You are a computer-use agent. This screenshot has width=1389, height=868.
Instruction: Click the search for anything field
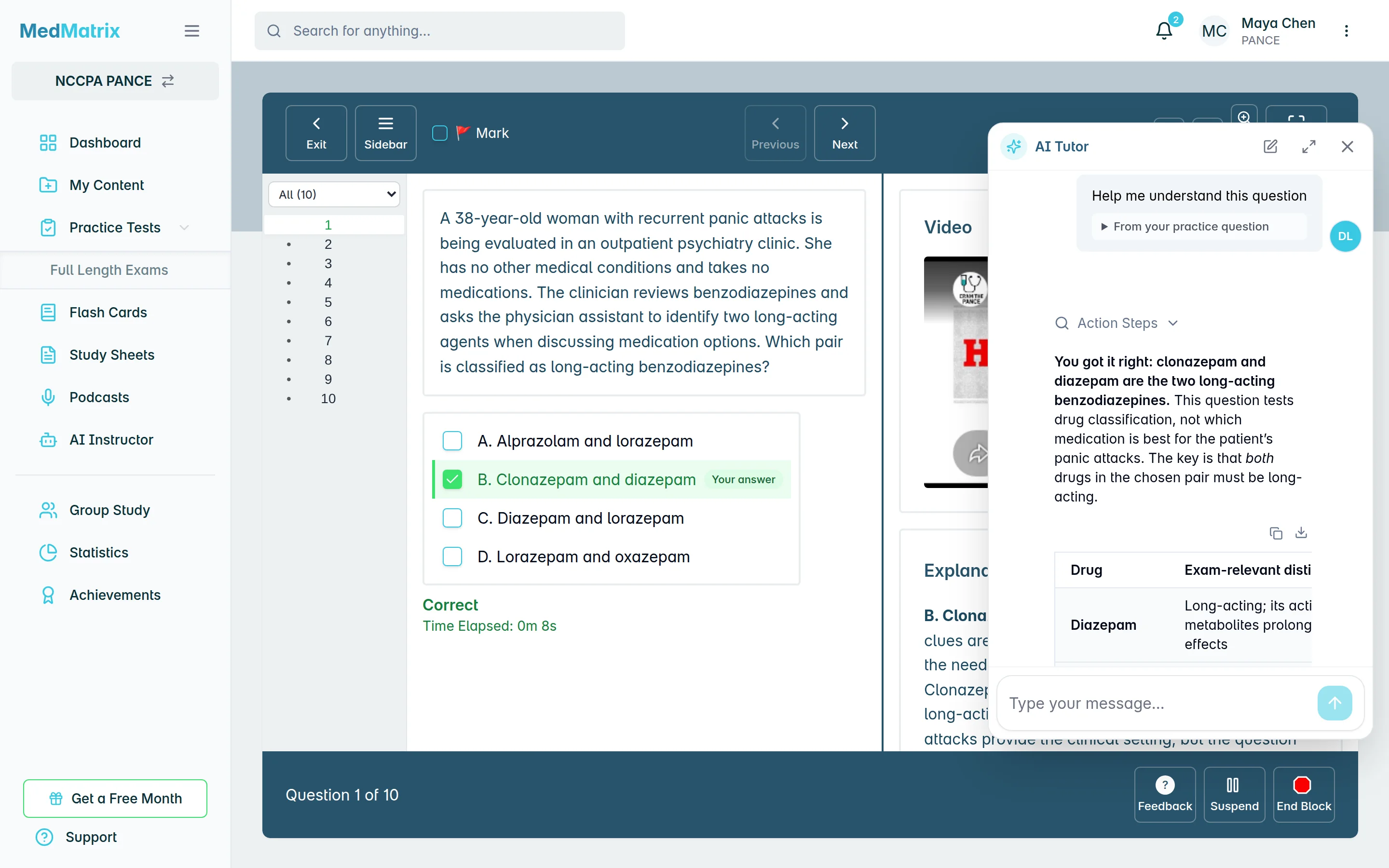[x=440, y=31]
